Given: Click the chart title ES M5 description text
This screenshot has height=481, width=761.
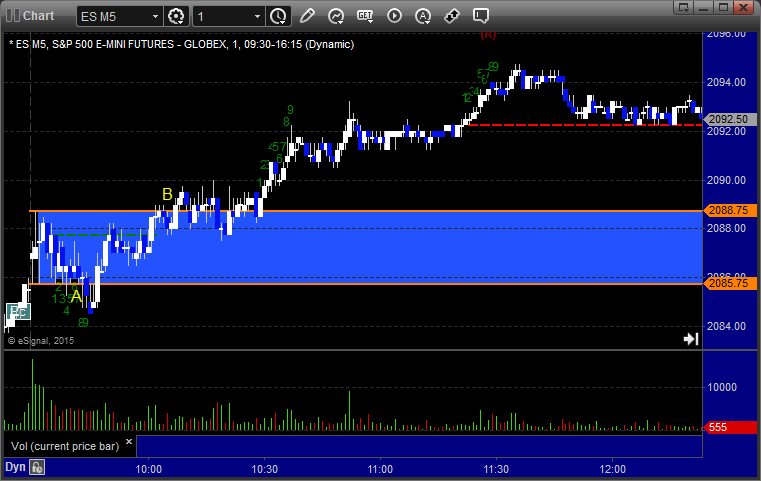Looking at the screenshot, I should pos(182,44).
